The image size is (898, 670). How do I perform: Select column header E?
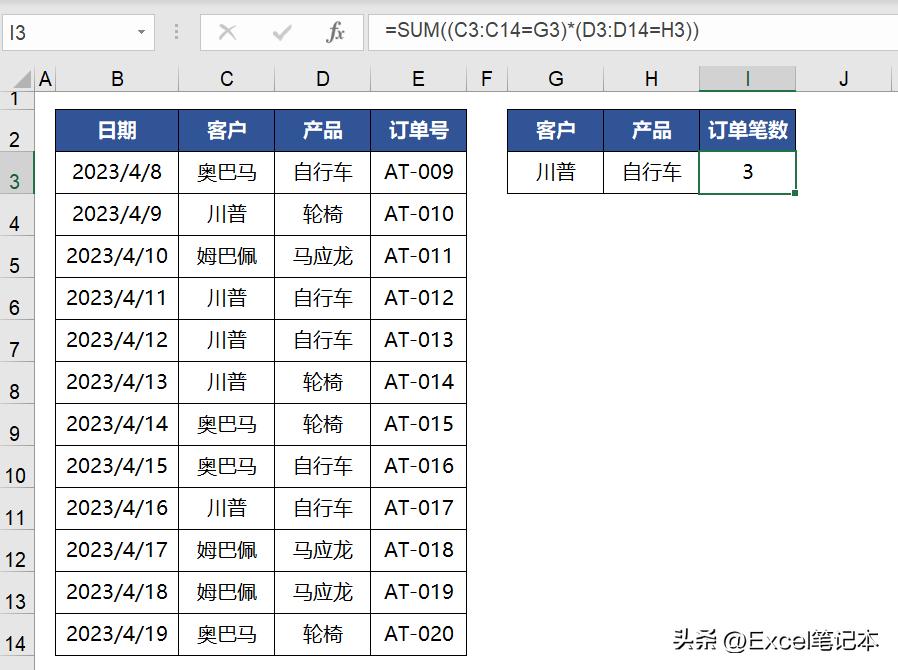pos(418,77)
